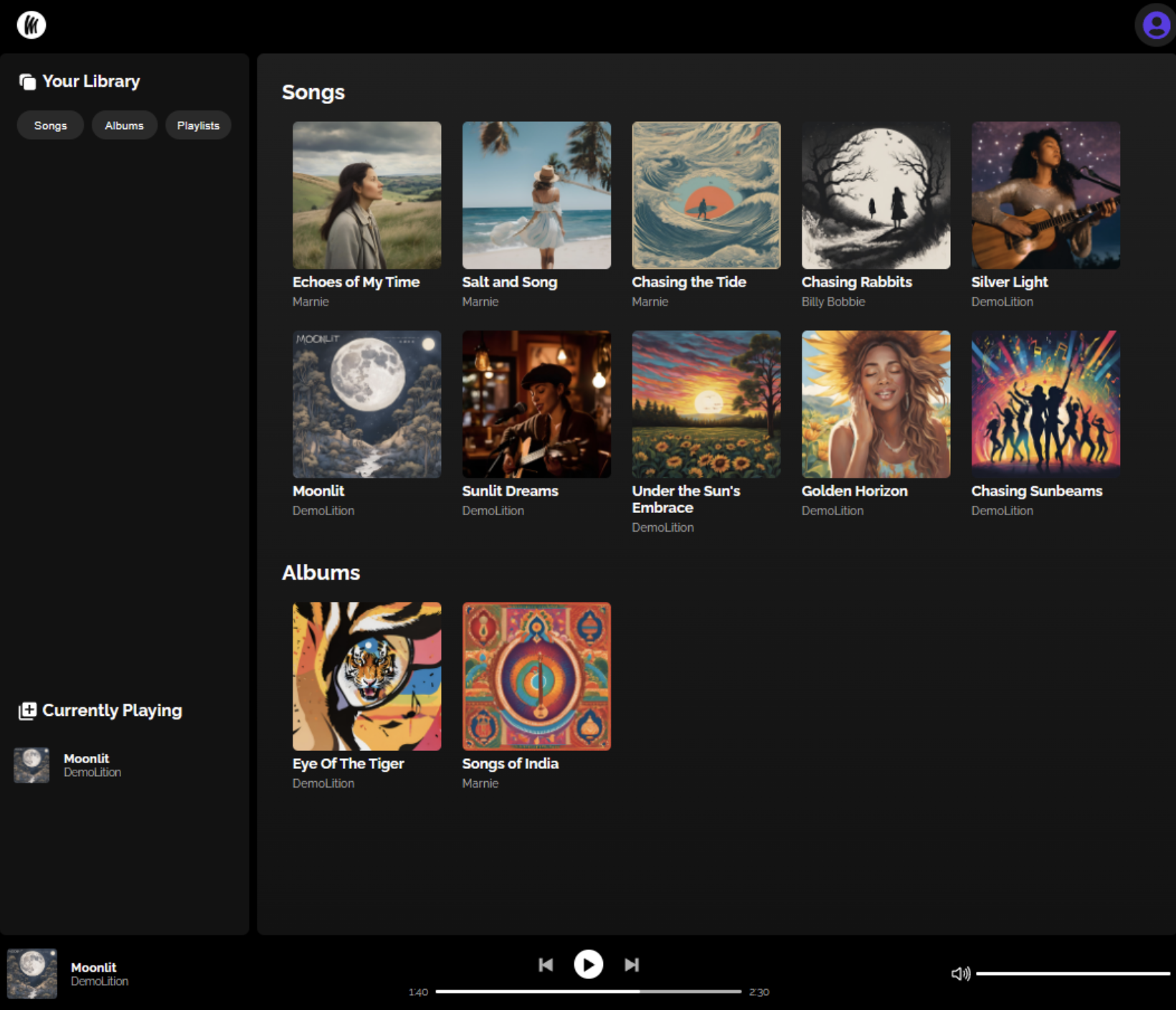Screen dimensions: 1176x1010
Task: Open Moonlit song cover in grid
Action: pyautogui.click(x=367, y=404)
